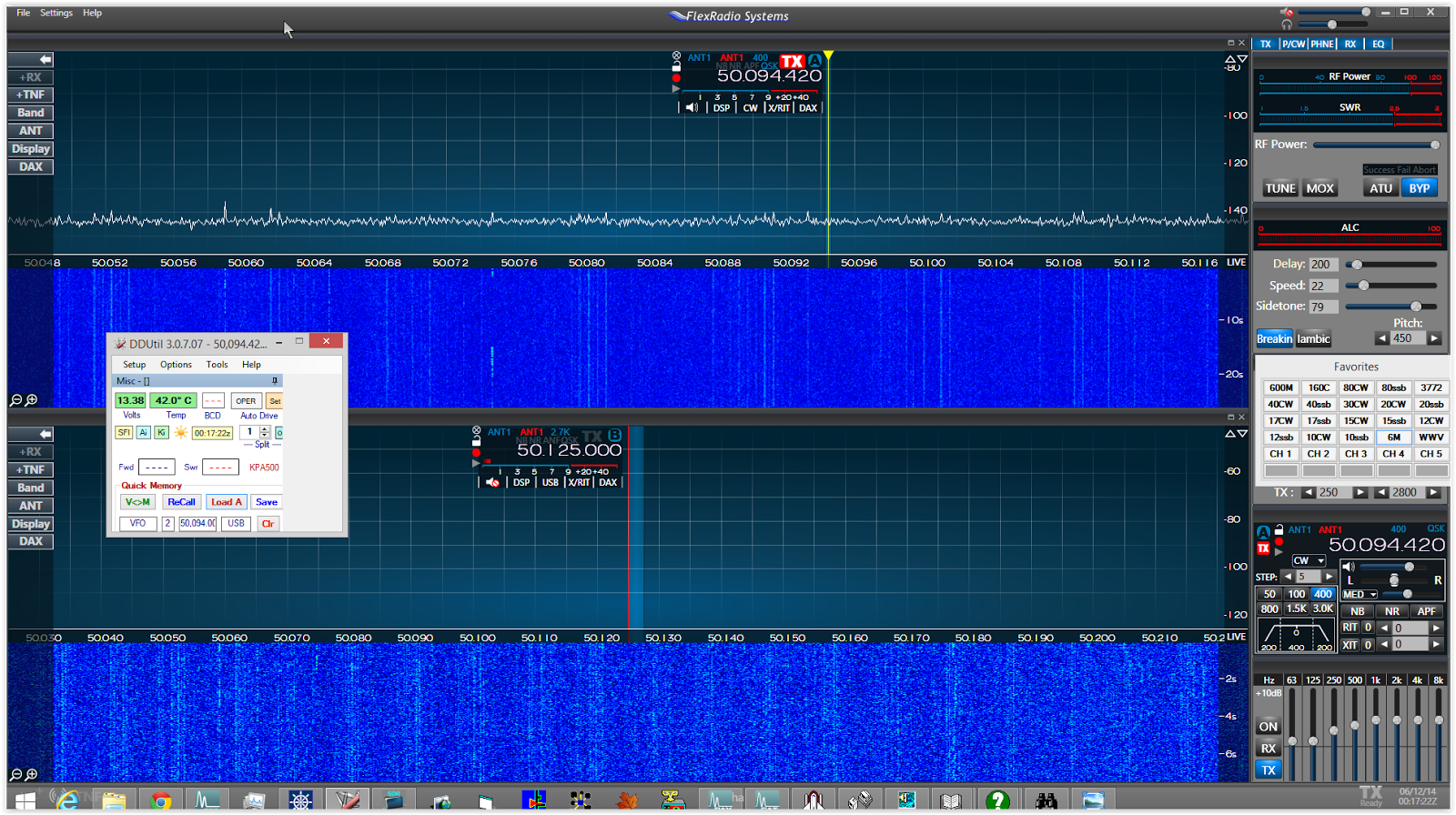1456x815 pixels.
Task: Select the 6M favorite
Action: [1393, 438]
